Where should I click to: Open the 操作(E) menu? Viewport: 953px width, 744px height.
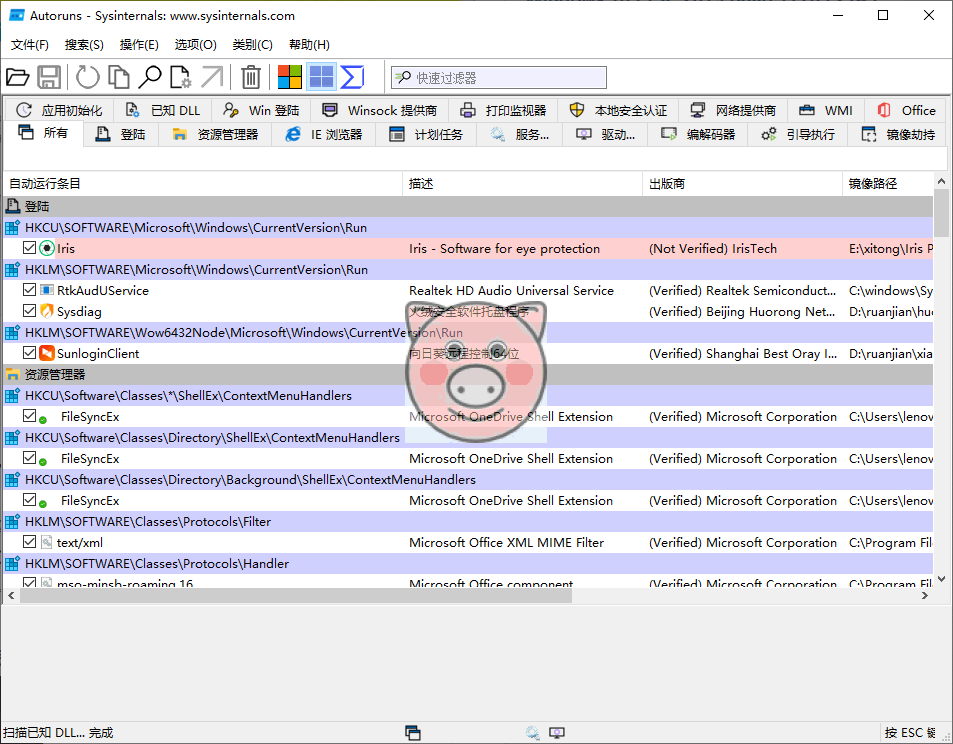coord(139,44)
